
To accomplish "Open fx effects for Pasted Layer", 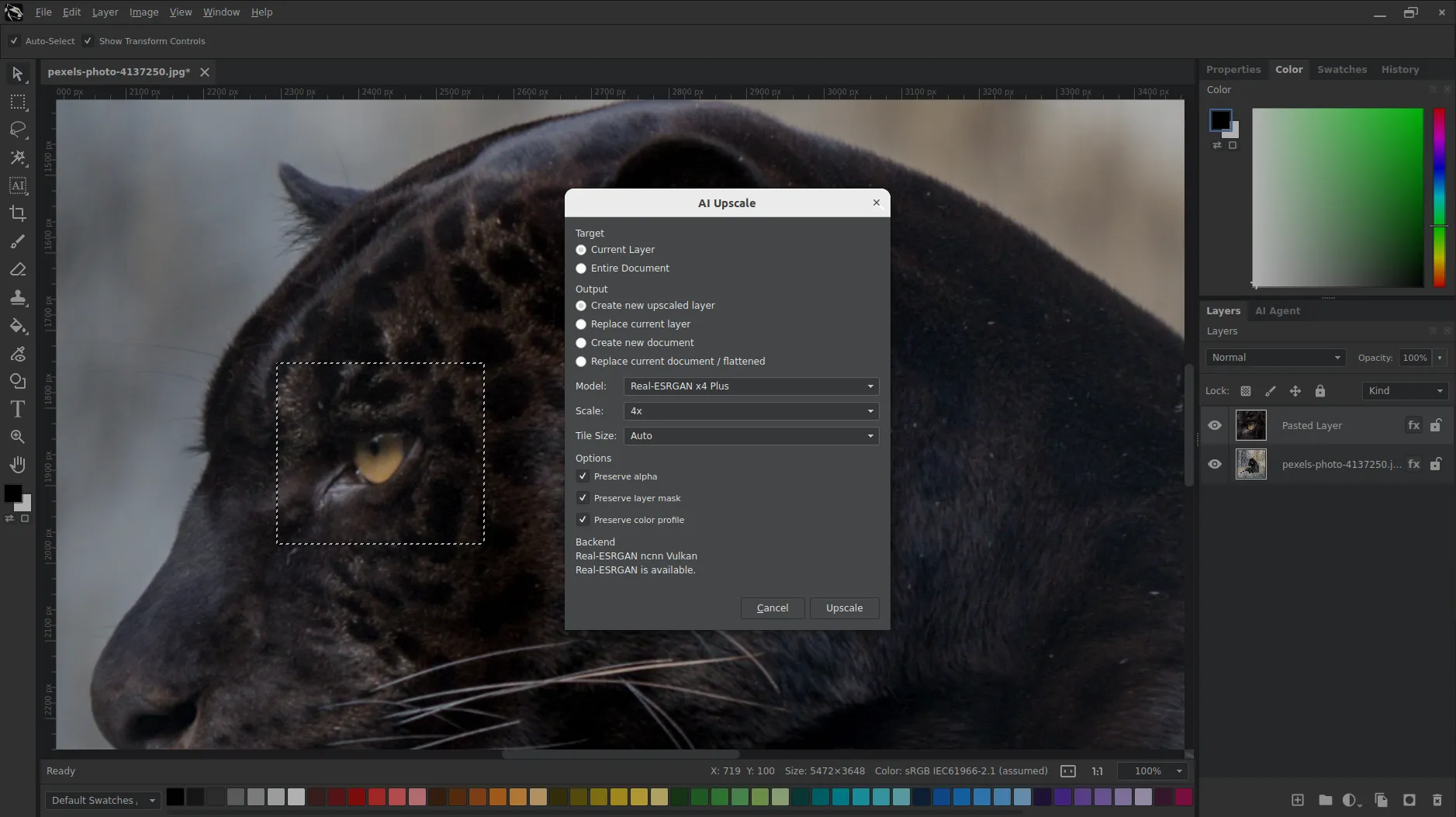I will click(1414, 425).
